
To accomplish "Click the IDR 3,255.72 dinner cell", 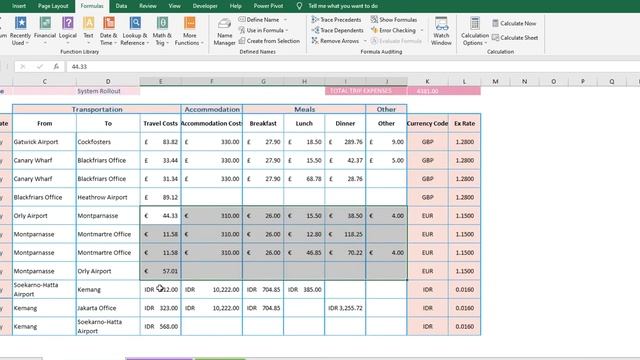I will 345,308.
